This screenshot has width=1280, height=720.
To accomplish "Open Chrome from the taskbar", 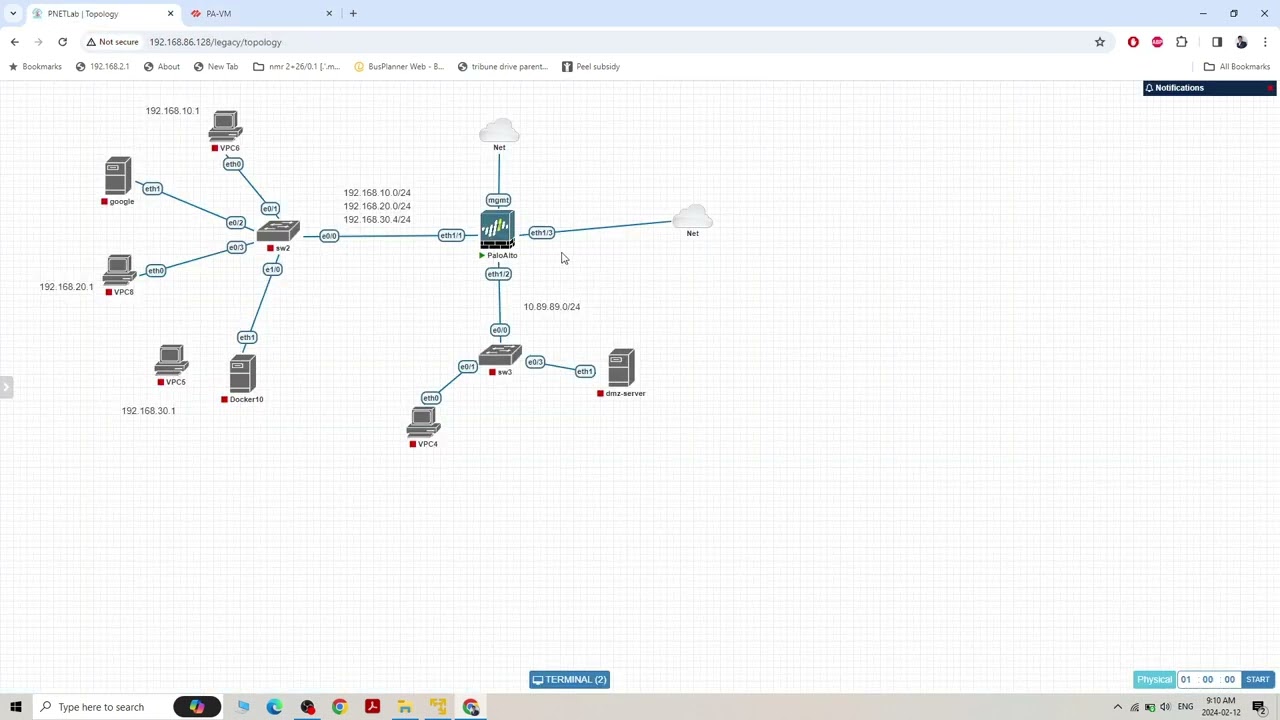I will click(340, 707).
